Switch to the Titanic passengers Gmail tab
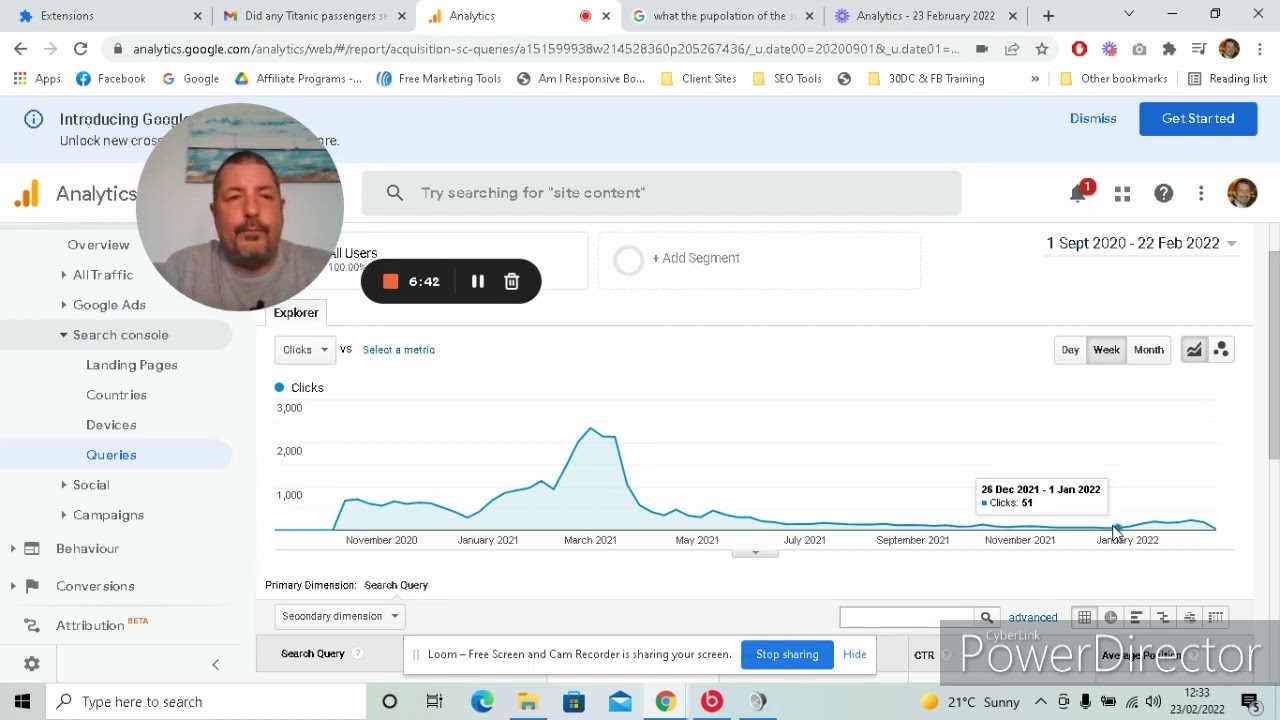 pyautogui.click(x=315, y=16)
